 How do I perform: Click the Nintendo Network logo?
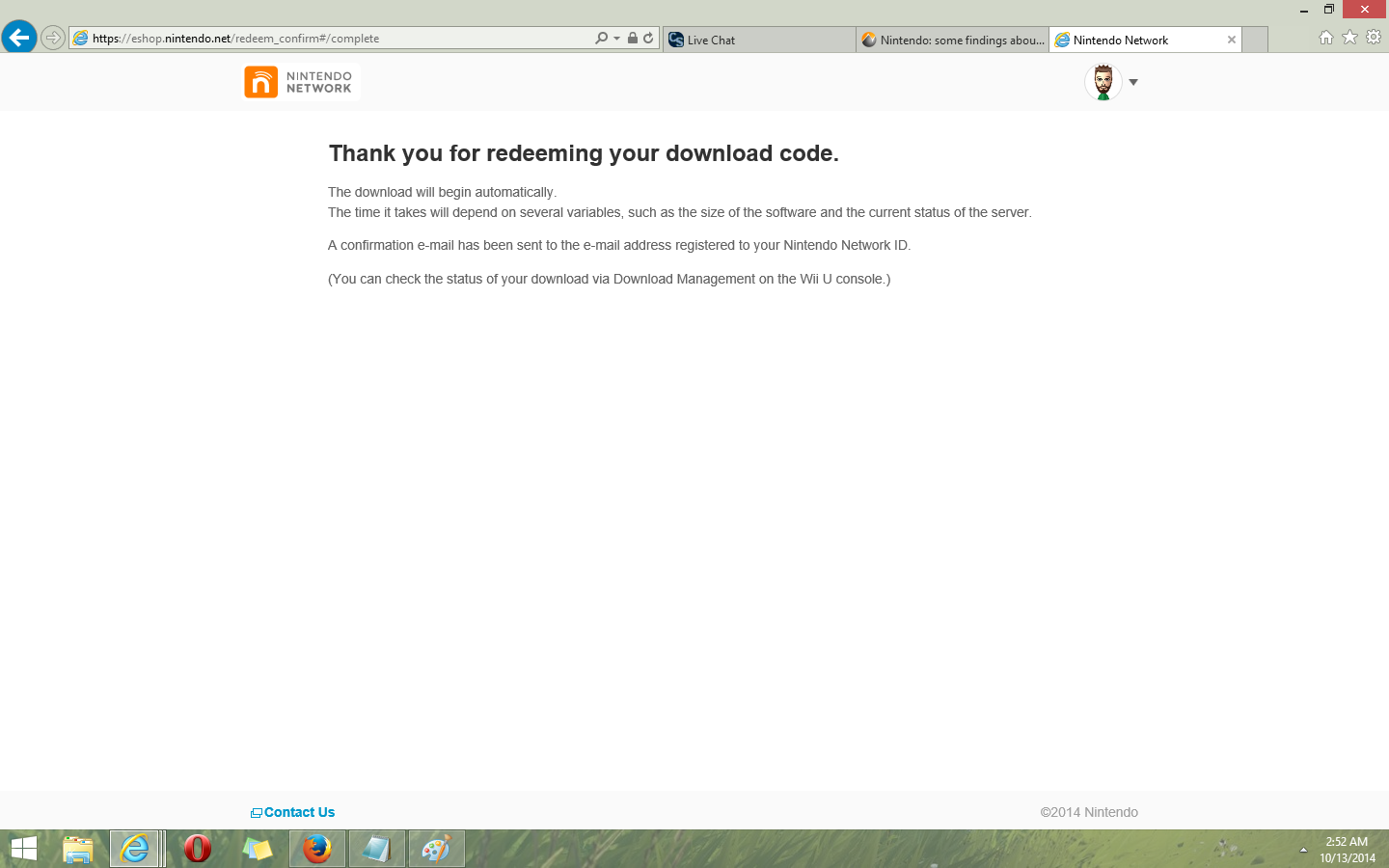tap(301, 82)
